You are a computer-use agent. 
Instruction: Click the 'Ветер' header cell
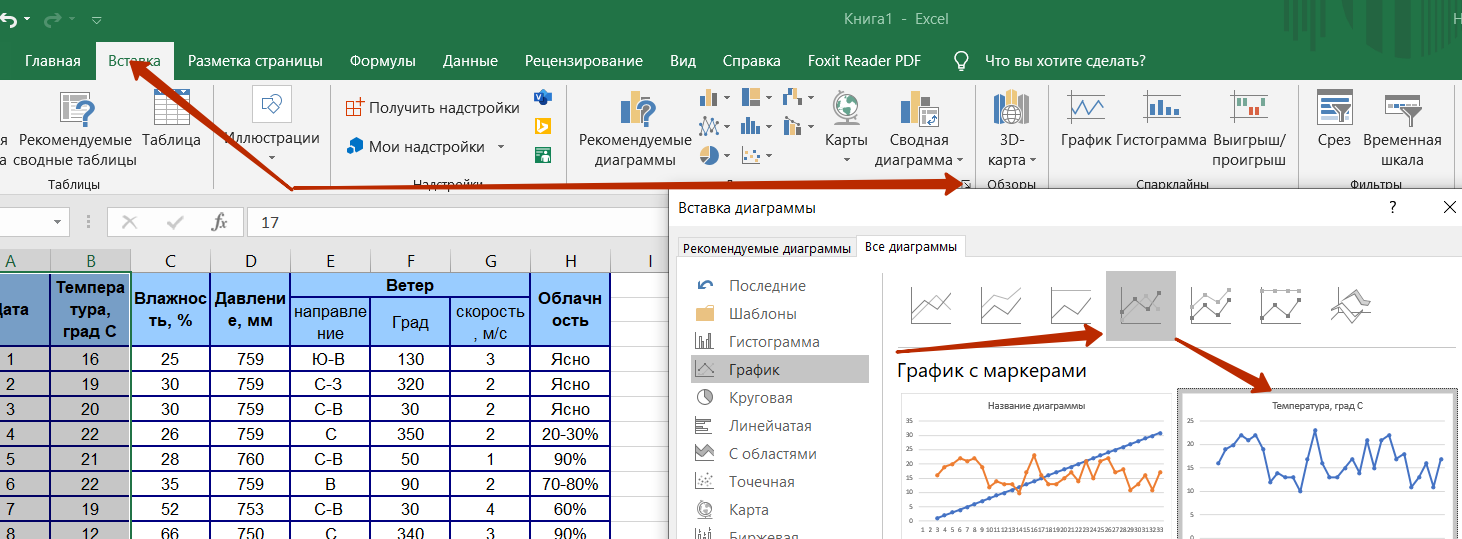pos(410,285)
